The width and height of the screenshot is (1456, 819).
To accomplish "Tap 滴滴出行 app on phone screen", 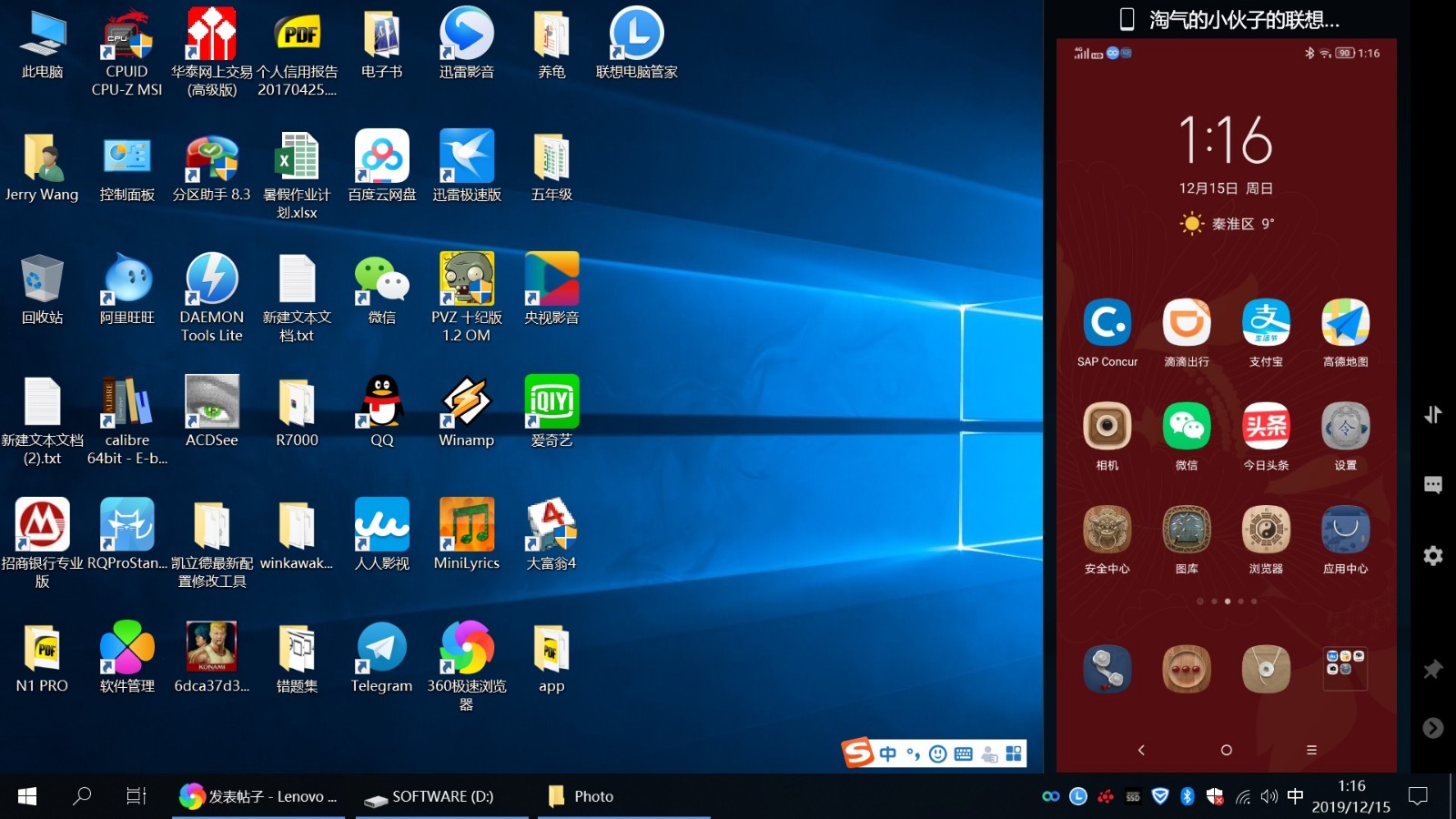I will click(1187, 322).
